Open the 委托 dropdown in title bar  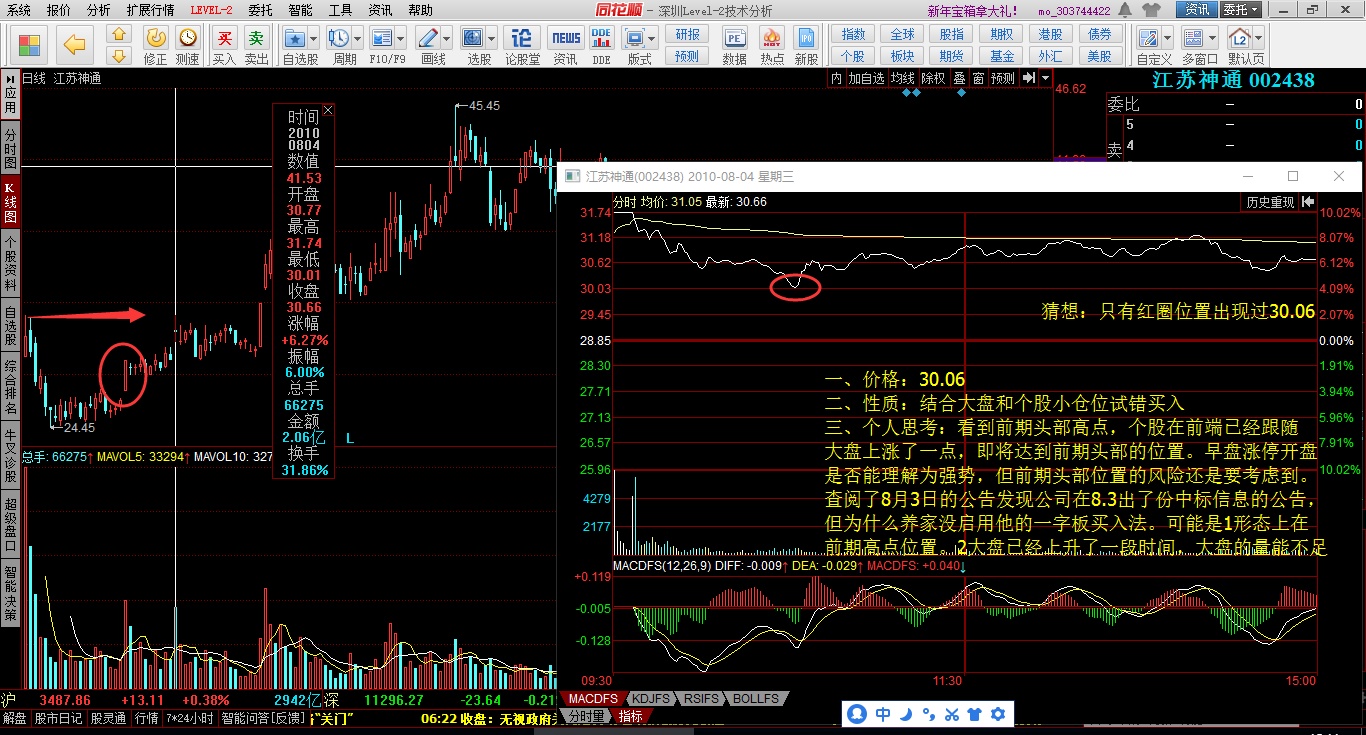[1241, 10]
